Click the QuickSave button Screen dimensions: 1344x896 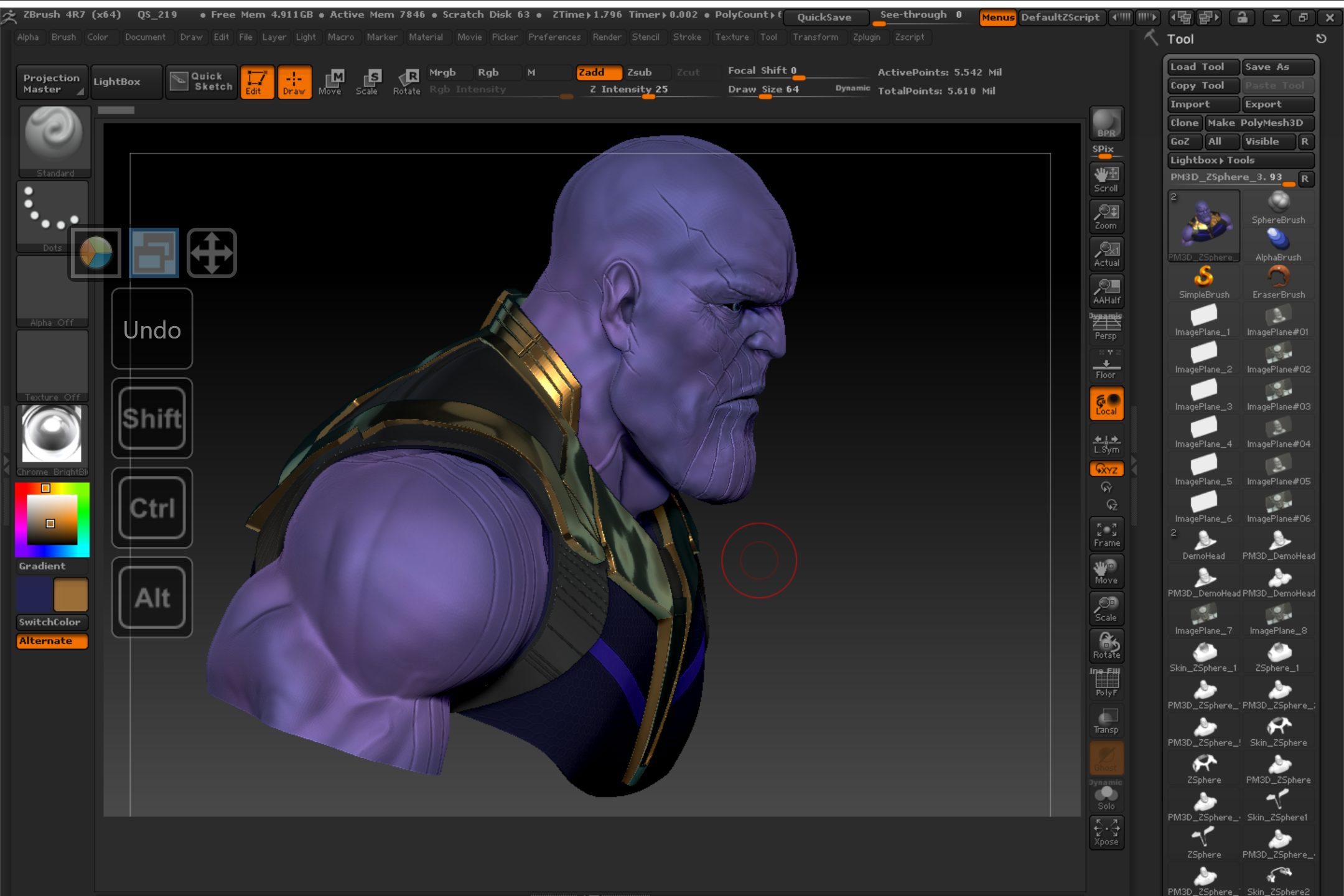[x=824, y=17]
